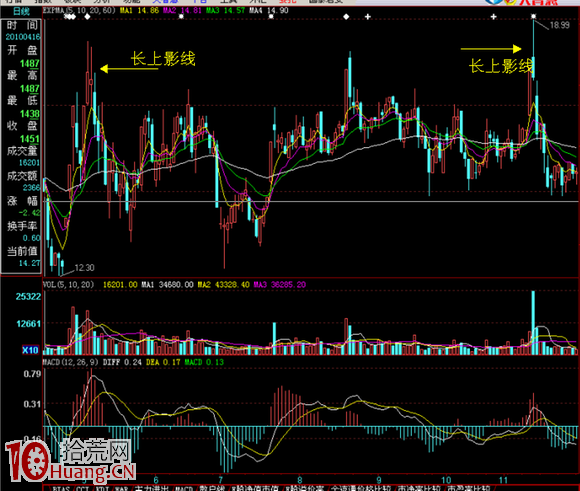The height and width of the screenshot is (491, 580).
Task: Click the 12.30 lowest price label
Action: pyautogui.click(x=84, y=268)
